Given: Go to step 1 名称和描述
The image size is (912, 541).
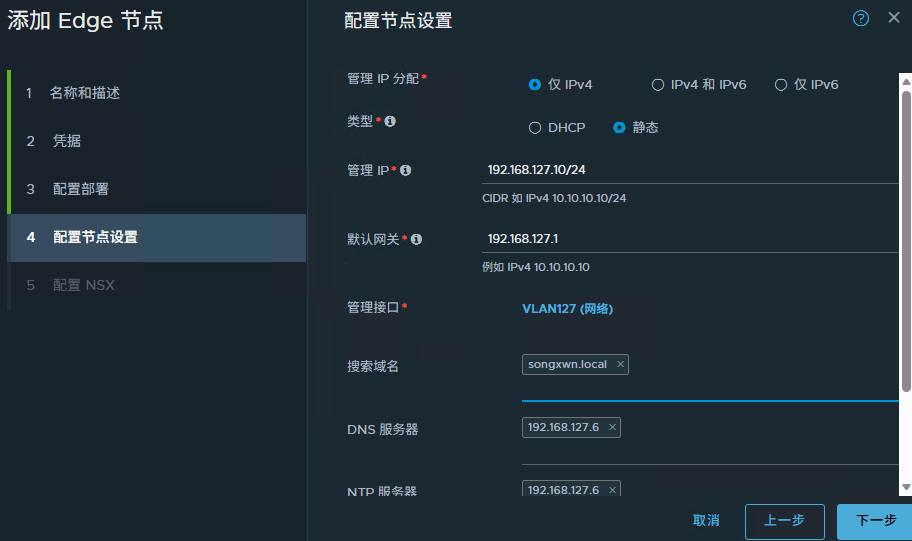Looking at the screenshot, I should pos(86,93).
